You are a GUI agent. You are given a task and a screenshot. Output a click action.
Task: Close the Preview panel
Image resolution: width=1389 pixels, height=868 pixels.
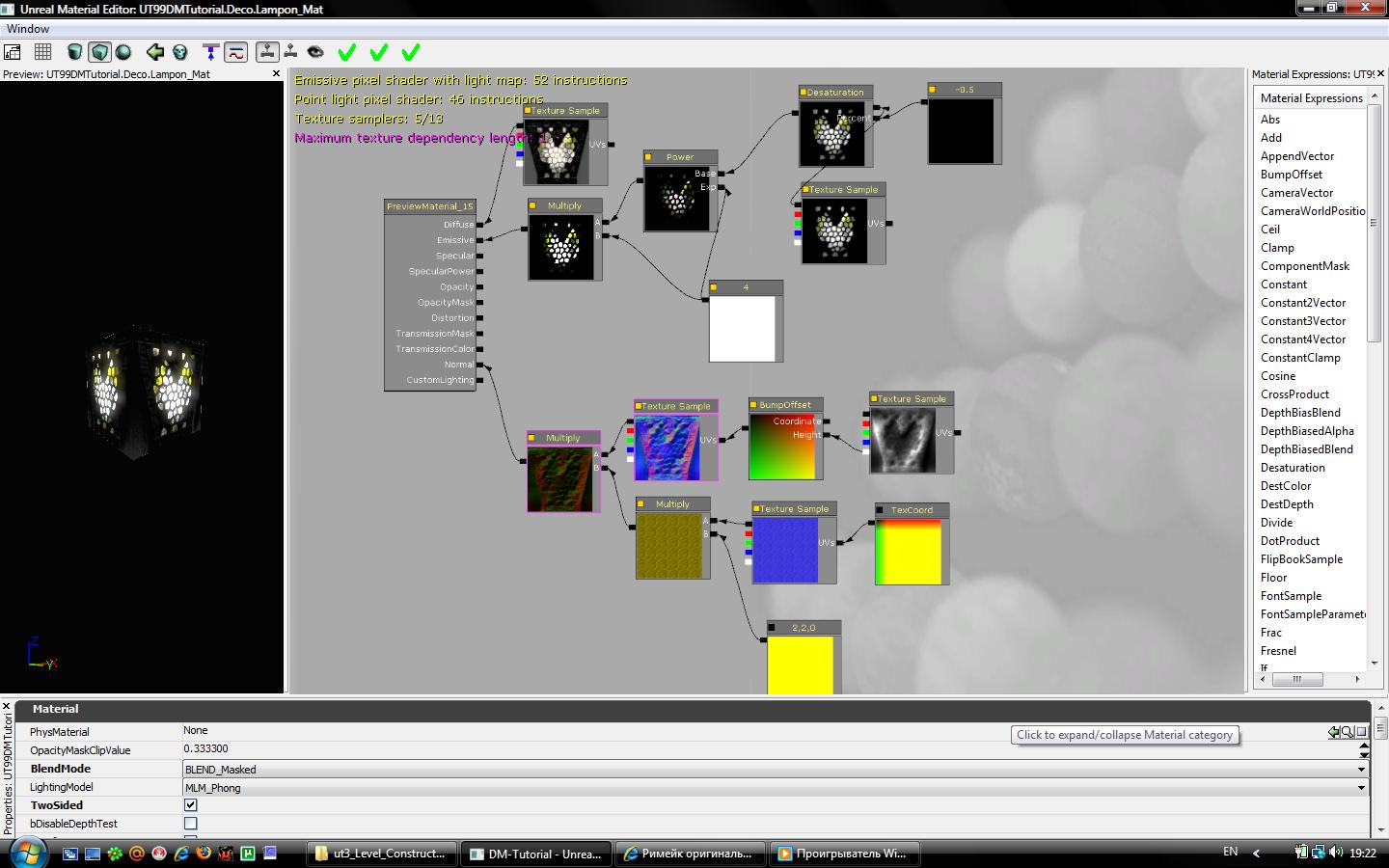[x=276, y=73]
